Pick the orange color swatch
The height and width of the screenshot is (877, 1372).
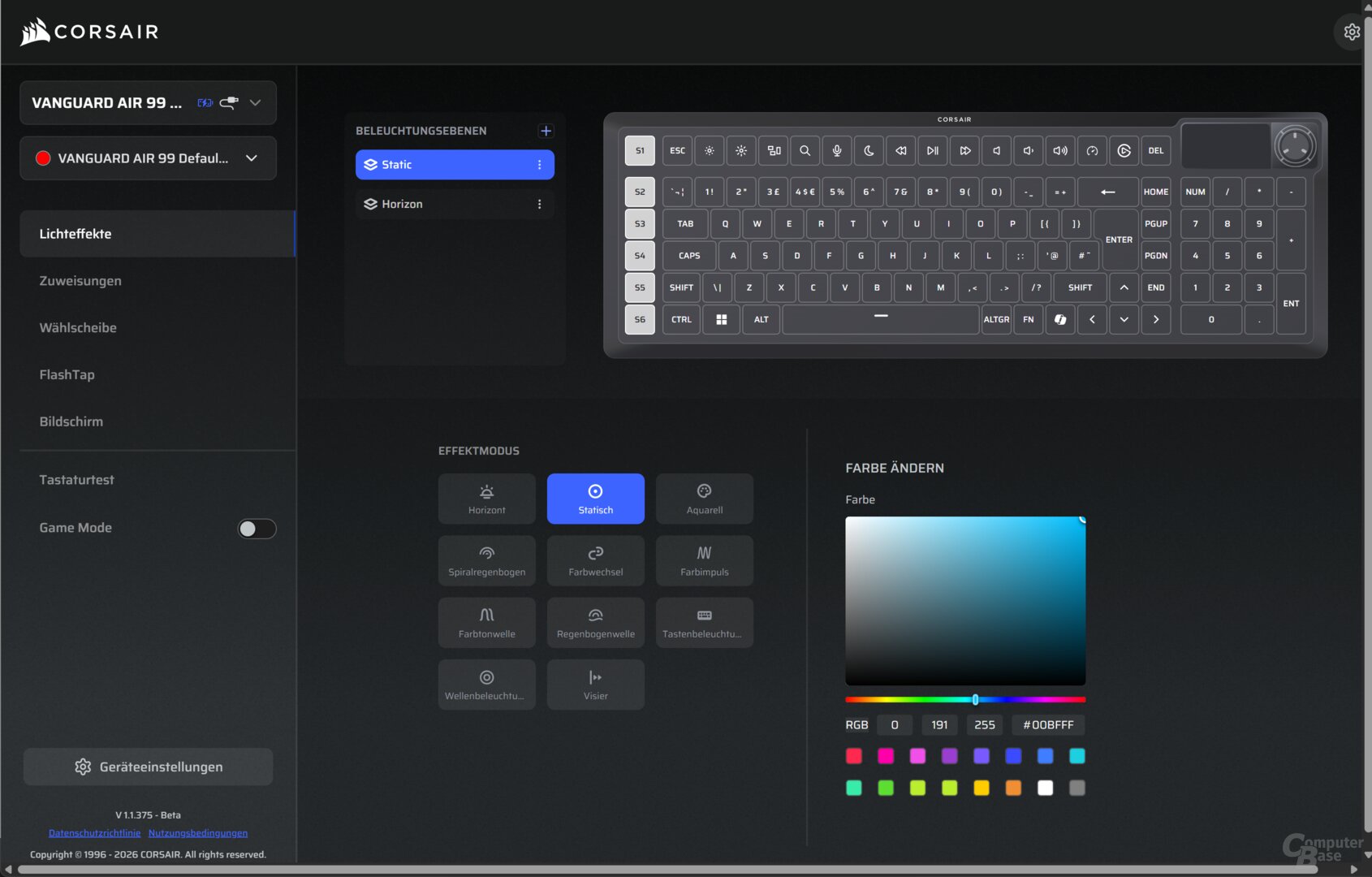[1013, 788]
